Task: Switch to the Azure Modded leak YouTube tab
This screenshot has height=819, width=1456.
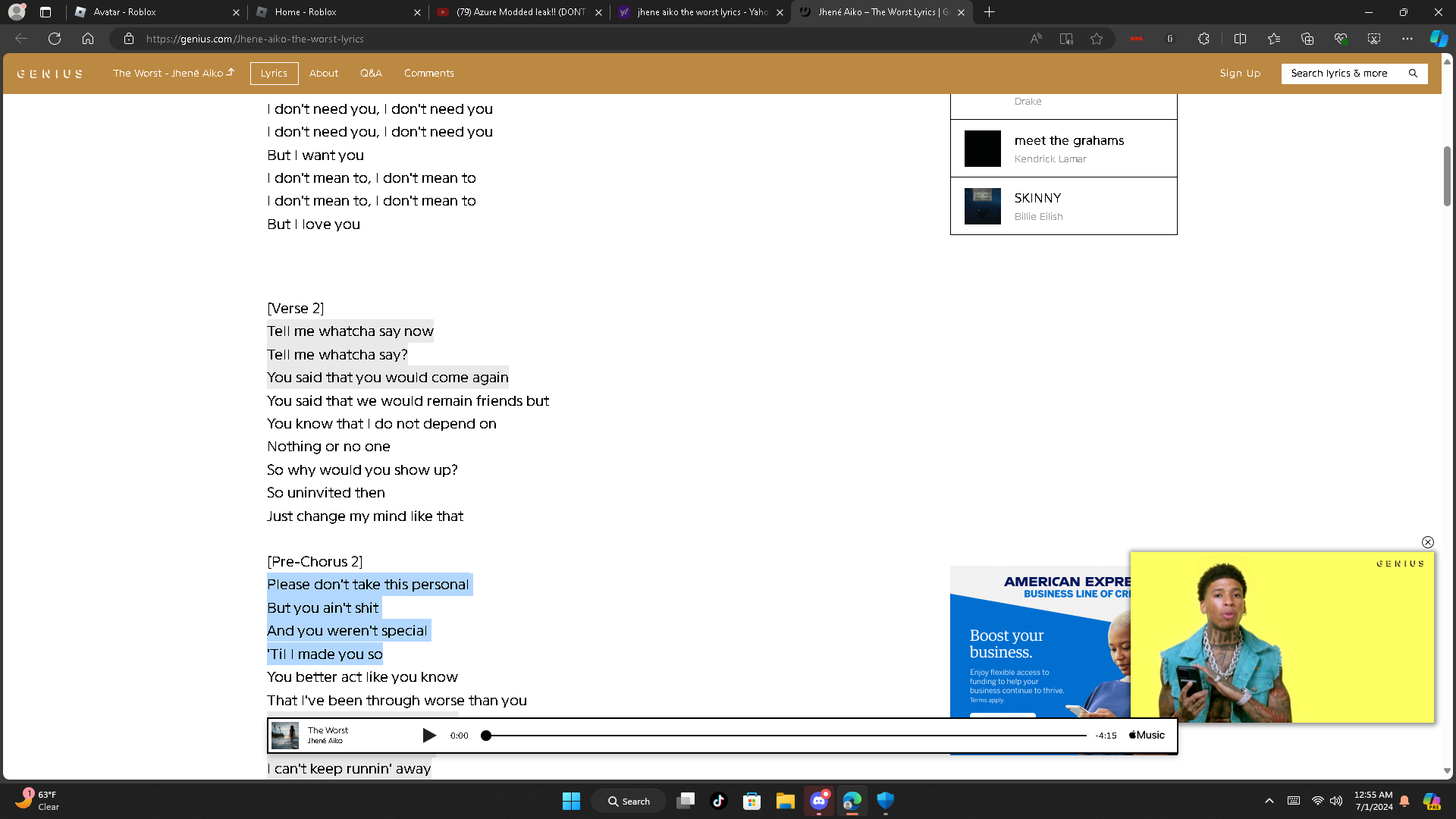Action: (x=519, y=12)
